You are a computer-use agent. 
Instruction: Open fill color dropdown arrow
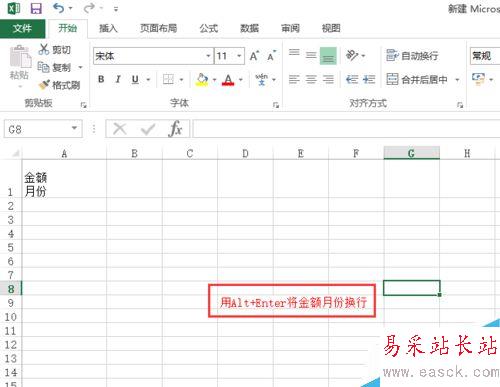click(x=214, y=79)
